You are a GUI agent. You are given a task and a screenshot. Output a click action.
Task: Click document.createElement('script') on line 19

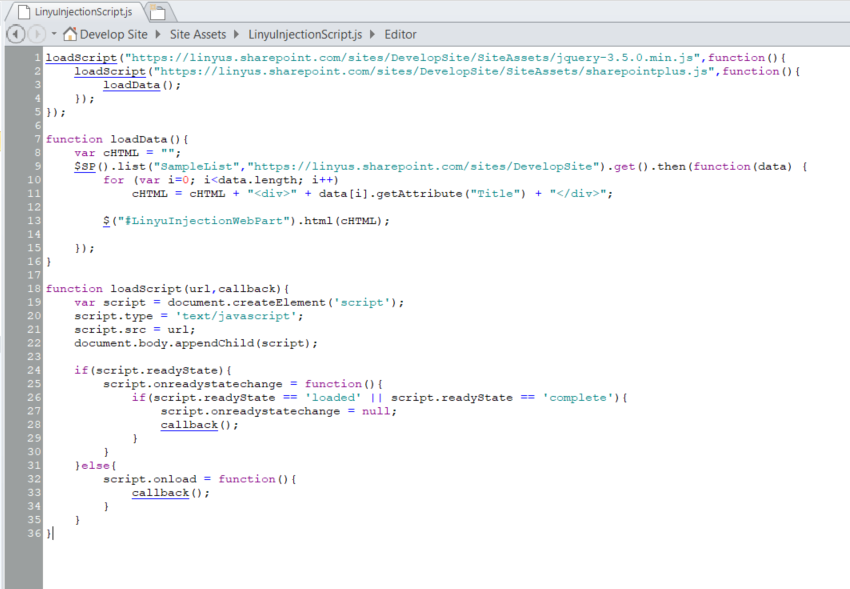coord(282,302)
